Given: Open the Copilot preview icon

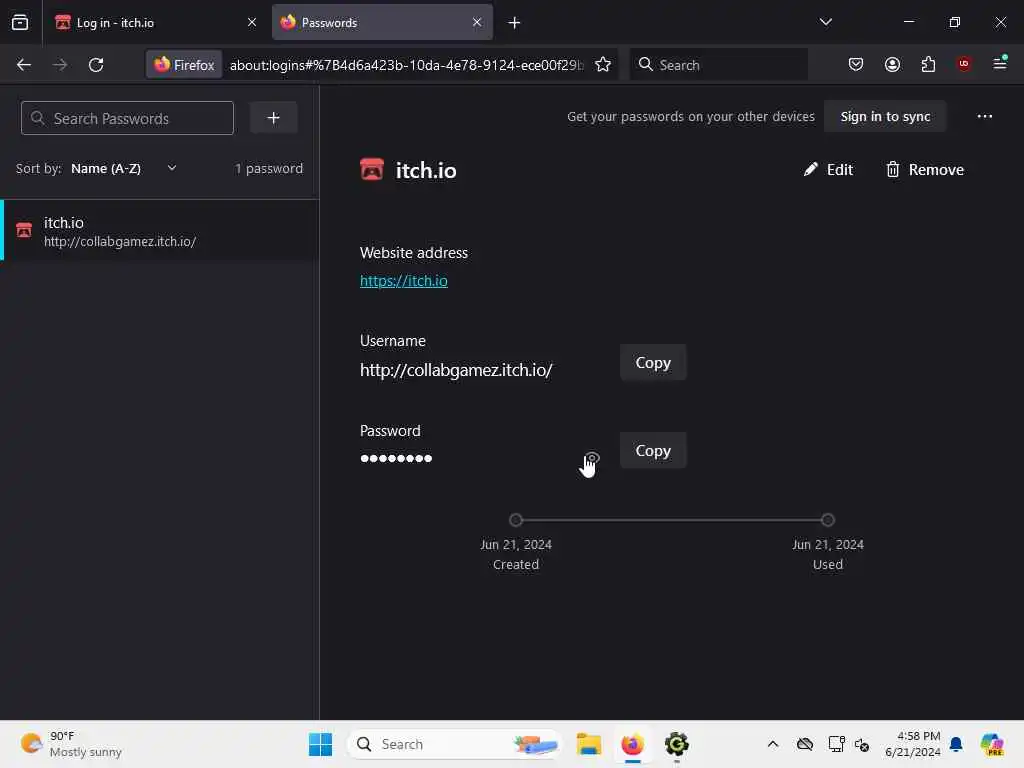Looking at the screenshot, I should 991,744.
